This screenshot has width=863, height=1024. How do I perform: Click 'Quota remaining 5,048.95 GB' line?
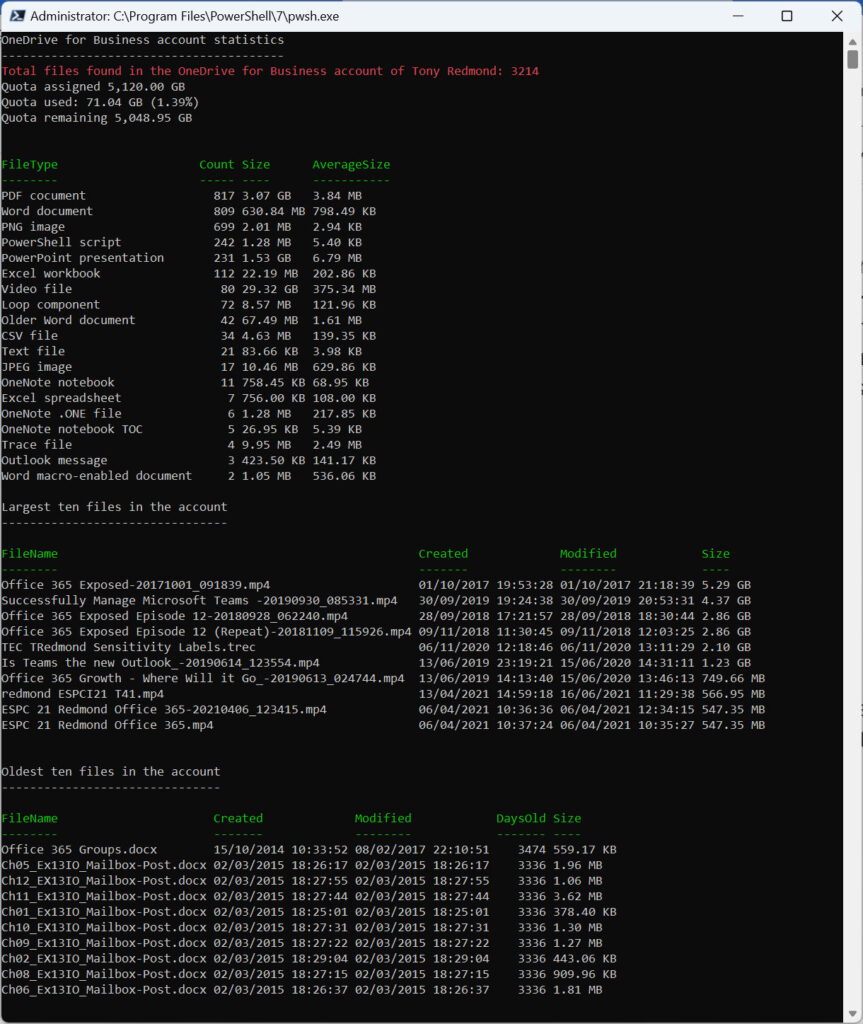pyautogui.click(x=97, y=118)
